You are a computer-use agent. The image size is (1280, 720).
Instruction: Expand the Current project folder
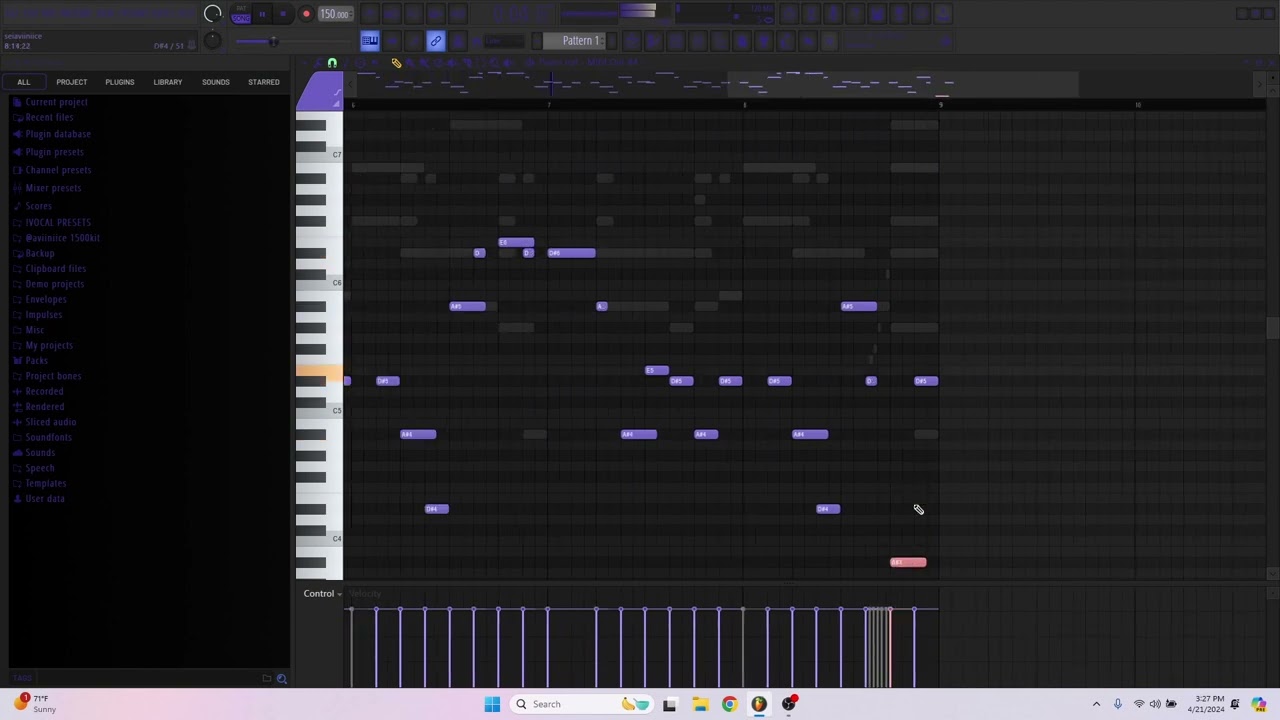[56, 102]
